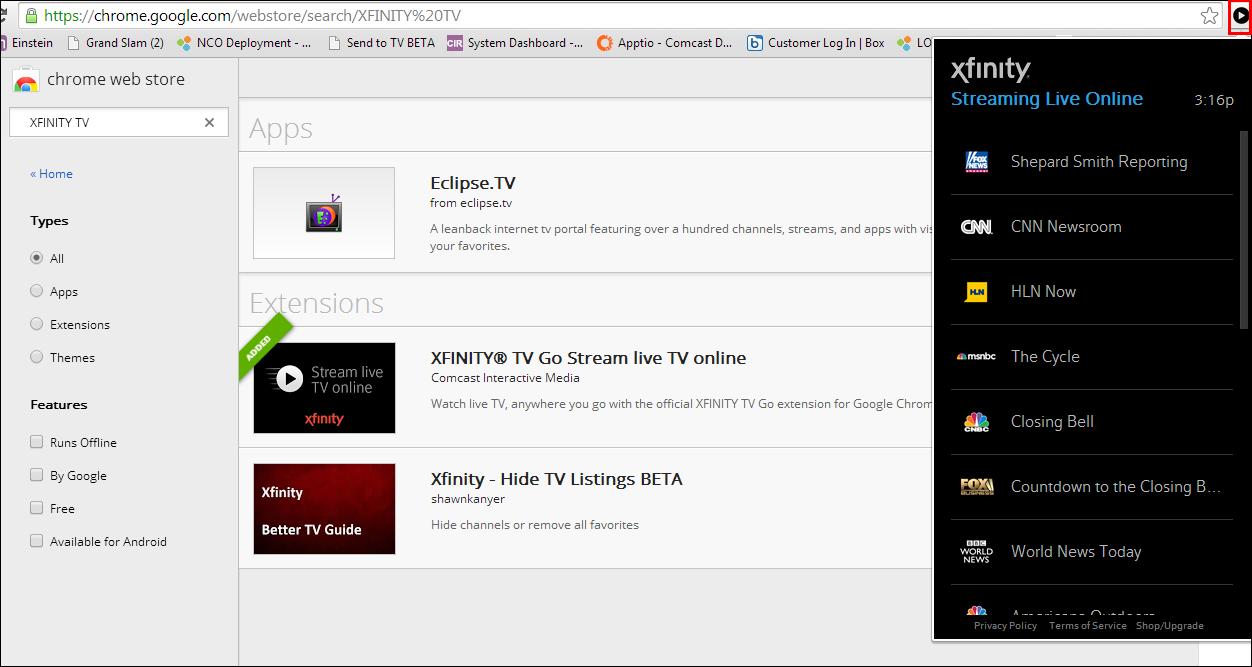Open XFINITY TV Go Stream live TV online
Screen dimensions: 1252x667
point(588,358)
